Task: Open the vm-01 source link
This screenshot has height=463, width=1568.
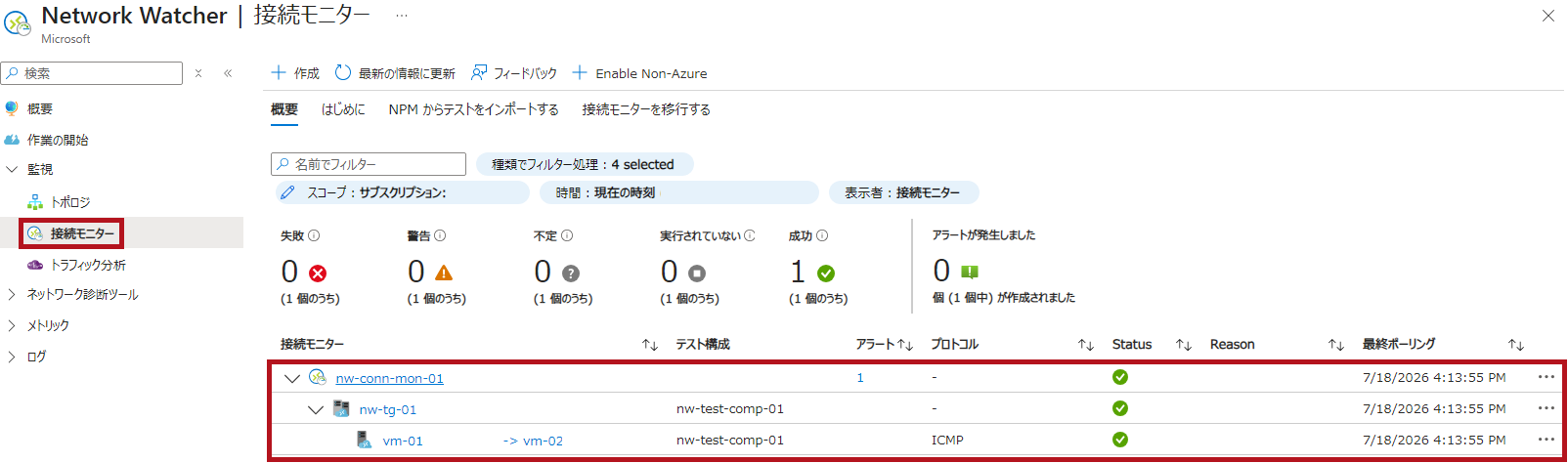Action: pyautogui.click(x=403, y=441)
